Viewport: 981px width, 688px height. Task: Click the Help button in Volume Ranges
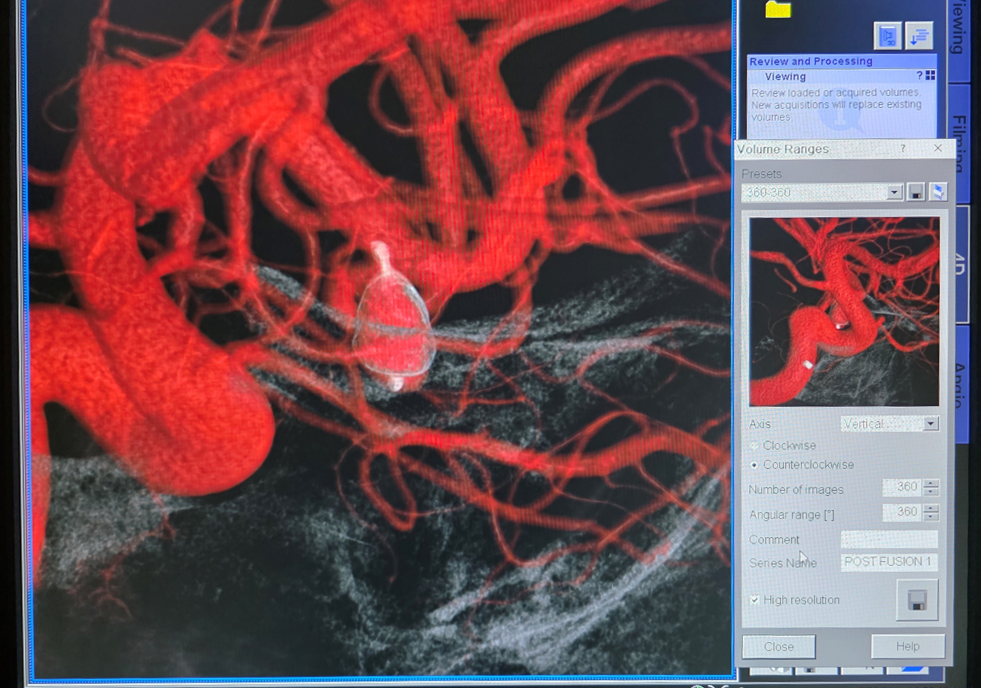pos(908,646)
